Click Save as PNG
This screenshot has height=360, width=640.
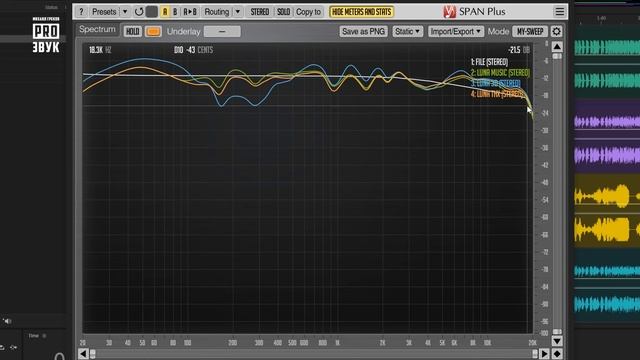[x=363, y=31]
